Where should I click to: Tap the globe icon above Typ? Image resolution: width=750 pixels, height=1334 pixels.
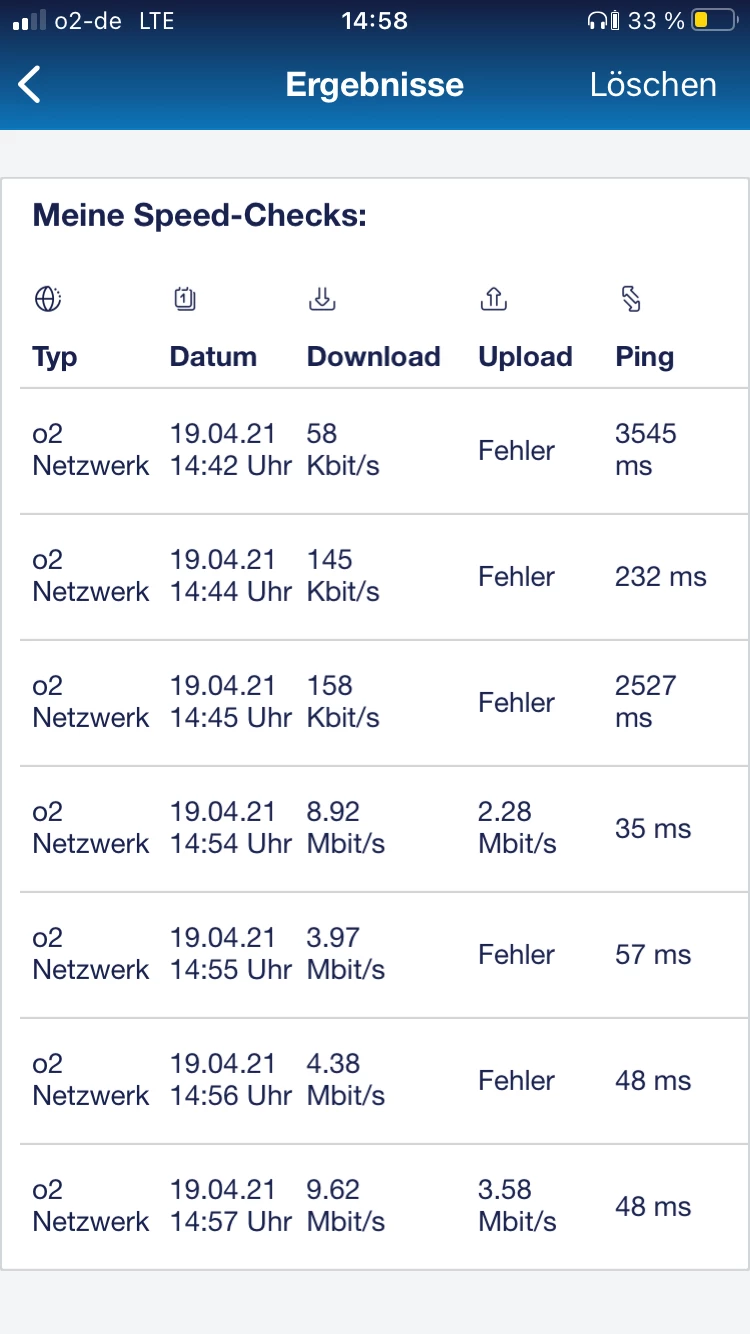[48, 299]
